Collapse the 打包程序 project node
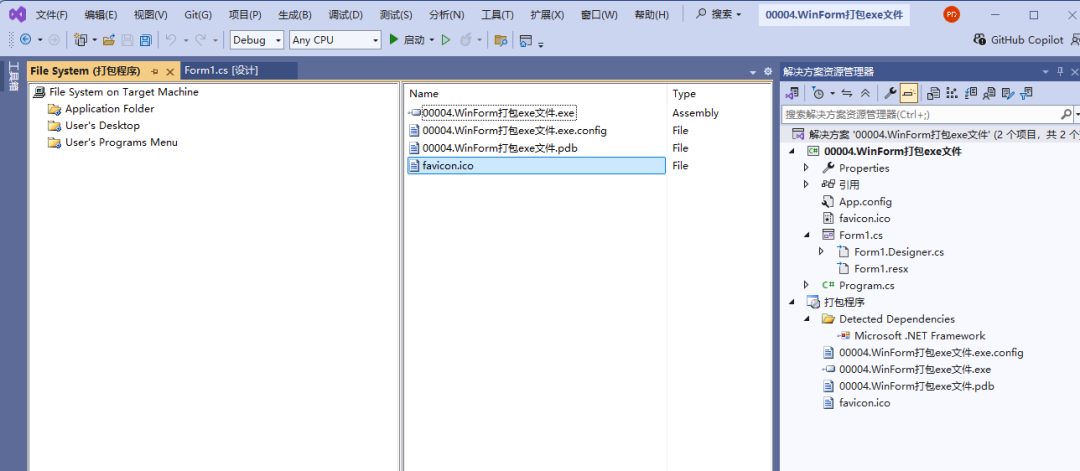This screenshot has width=1080, height=471. click(x=791, y=302)
